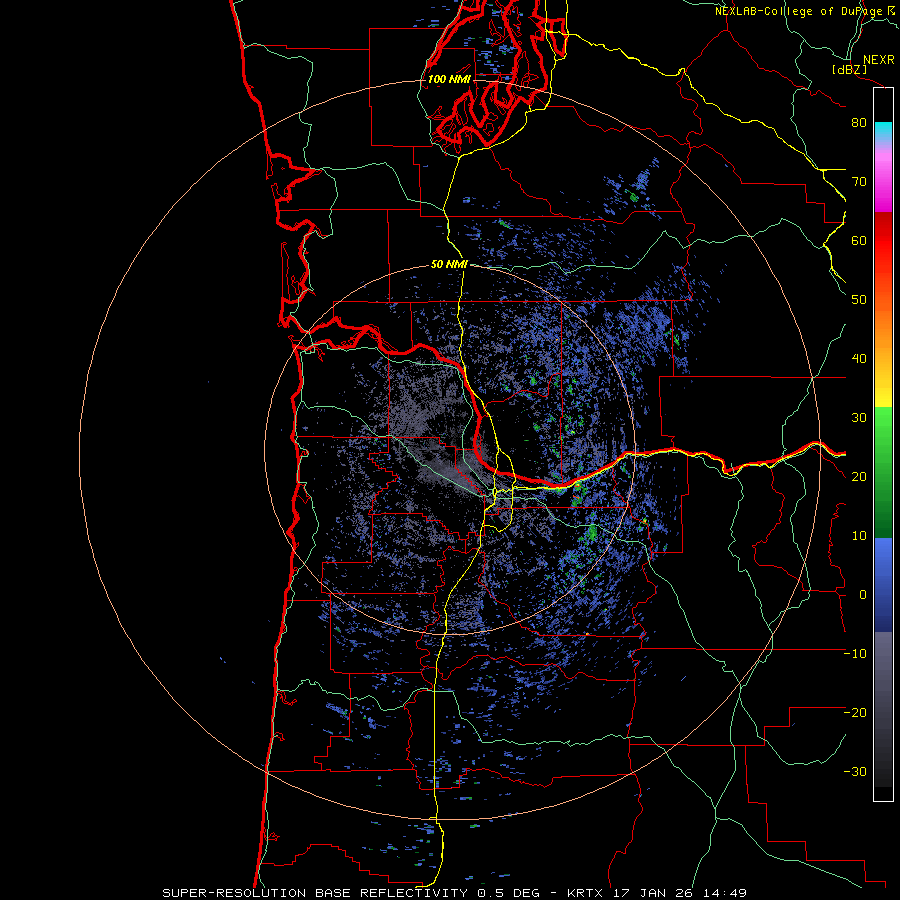
Task: Click the 30 value on the dBZ scale
Action: click(x=859, y=418)
